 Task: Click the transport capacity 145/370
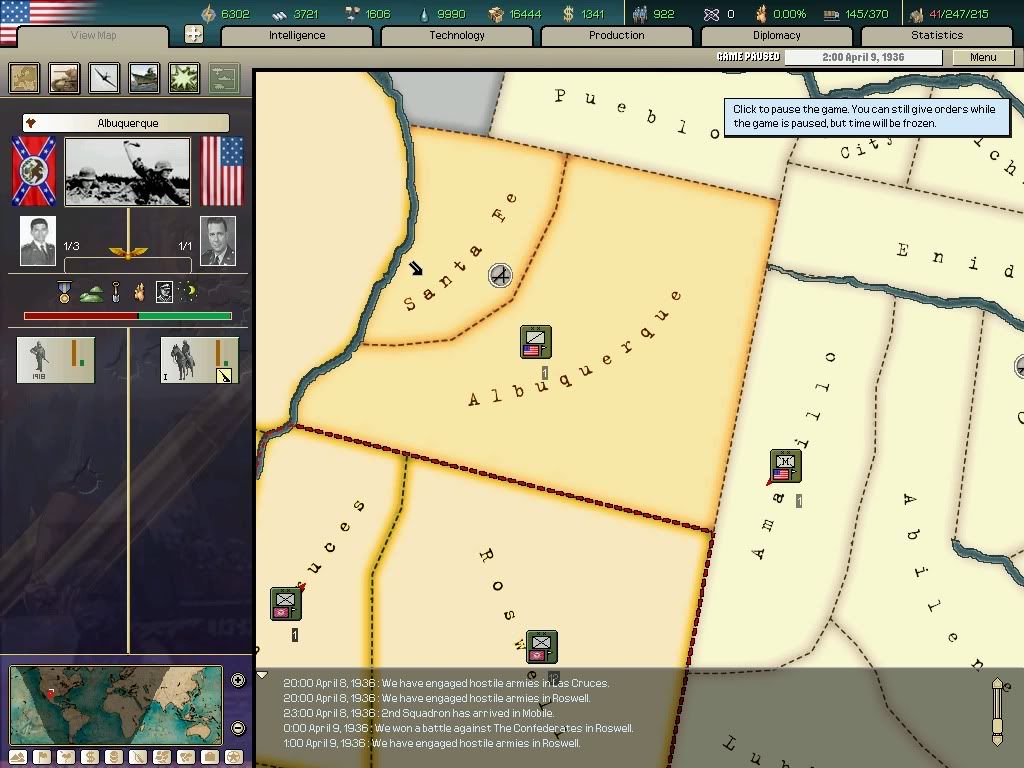pos(867,14)
